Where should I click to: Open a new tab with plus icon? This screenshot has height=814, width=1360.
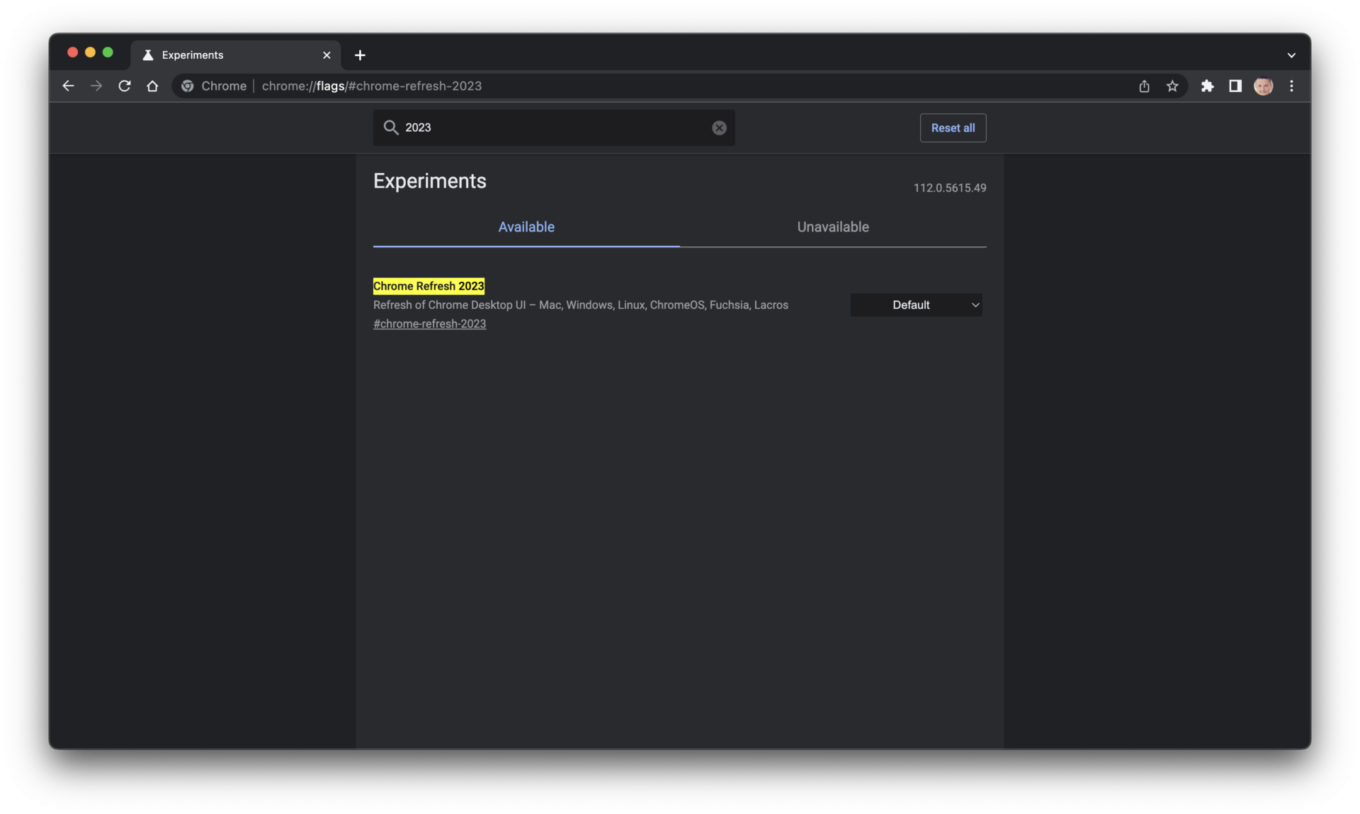coord(360,55)
